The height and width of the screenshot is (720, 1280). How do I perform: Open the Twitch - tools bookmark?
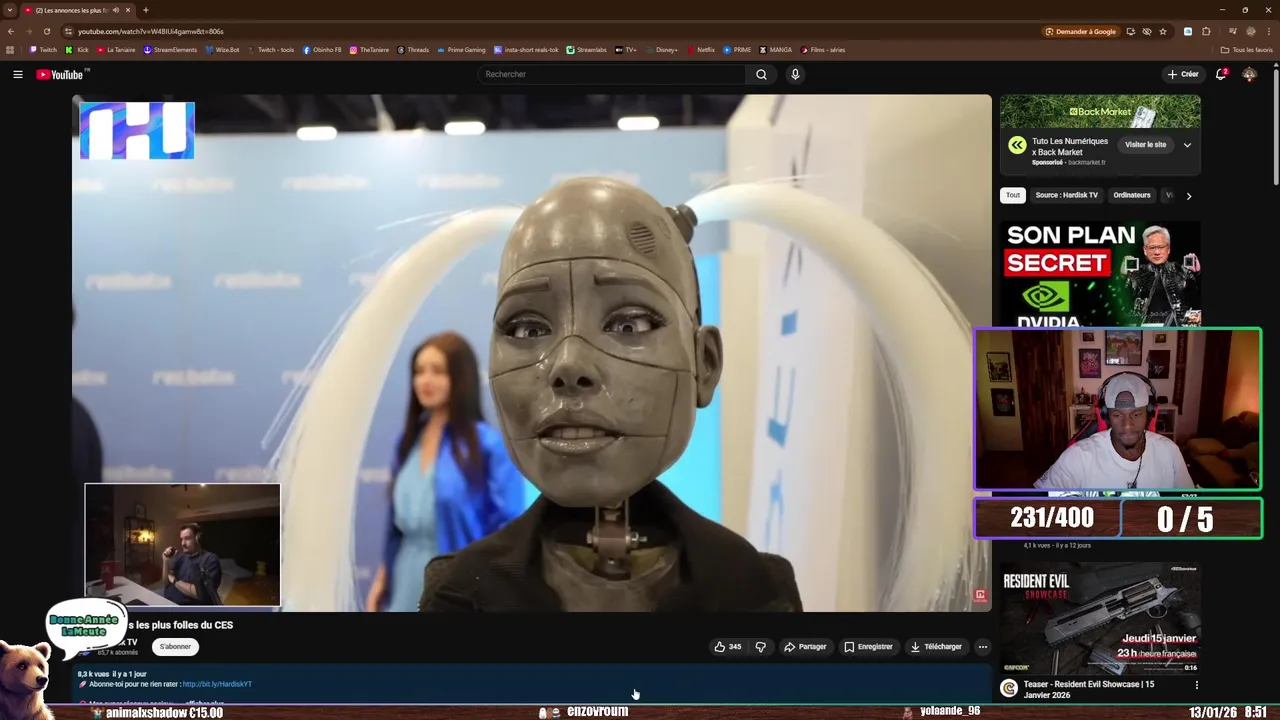[x=270, y=50]
